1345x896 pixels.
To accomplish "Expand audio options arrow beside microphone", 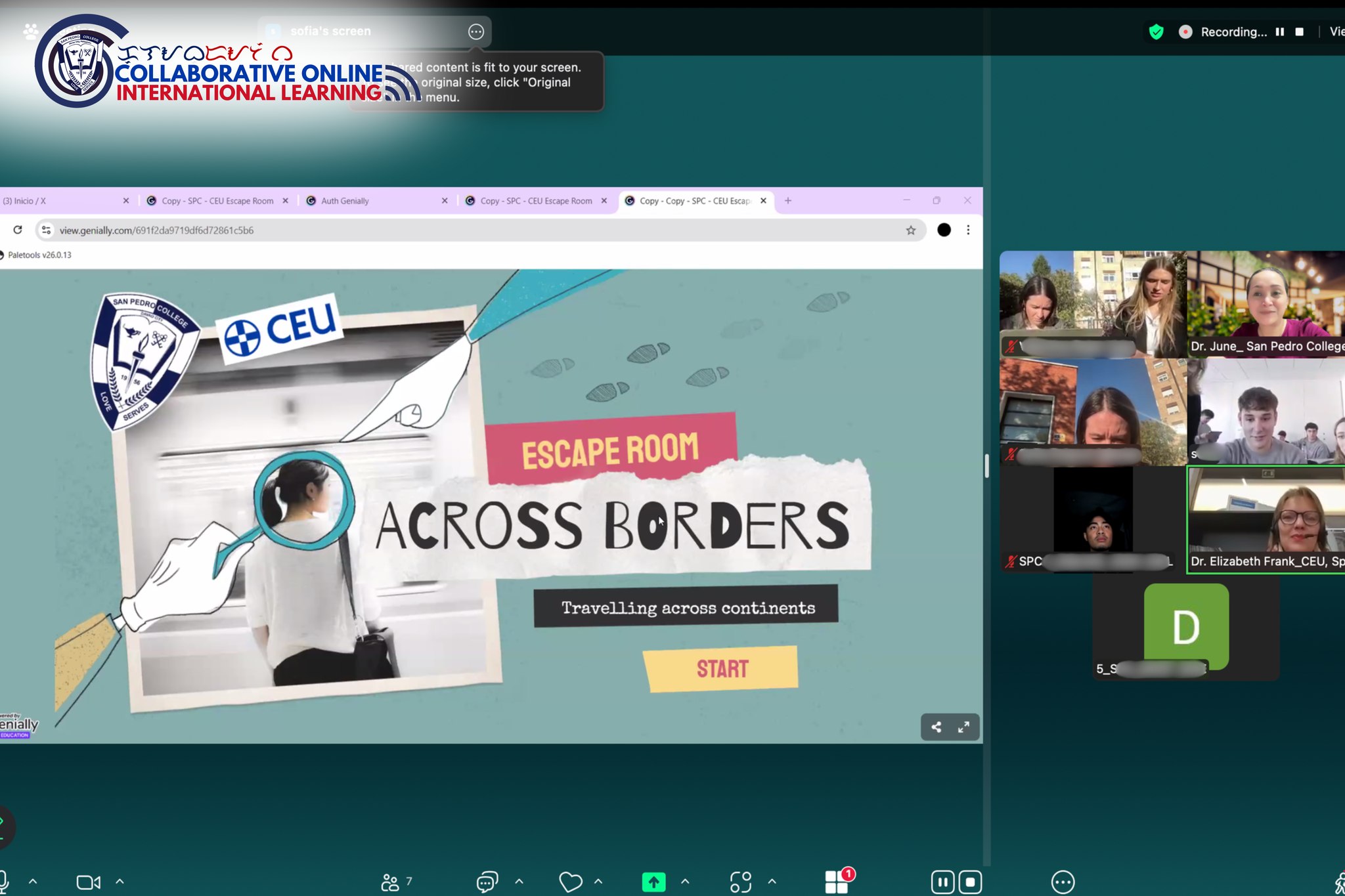I will click(33, 882).
